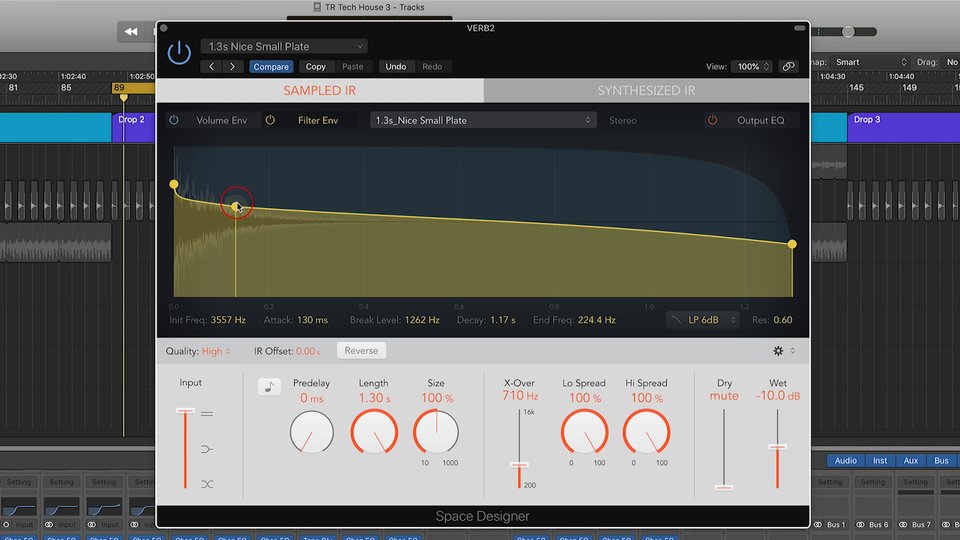Click the End Freq 224.4 Hz value
The height and width of the screenshot is (540, 960).
[596, 320]
